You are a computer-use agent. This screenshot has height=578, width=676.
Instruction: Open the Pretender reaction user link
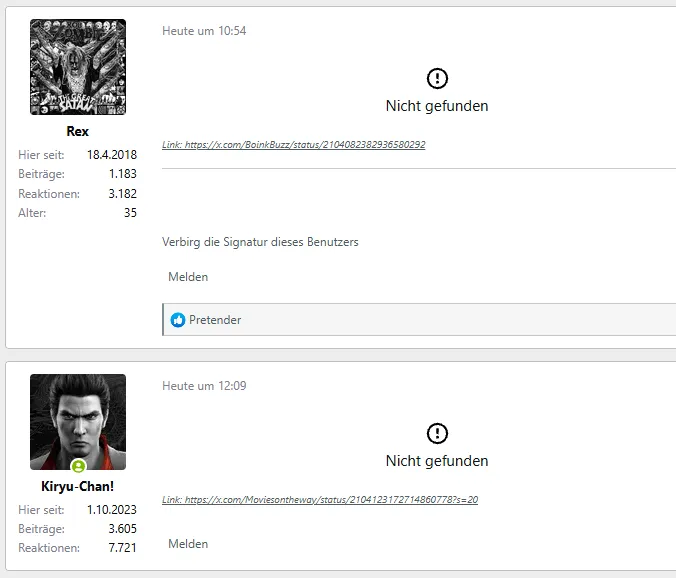(215, 320)
